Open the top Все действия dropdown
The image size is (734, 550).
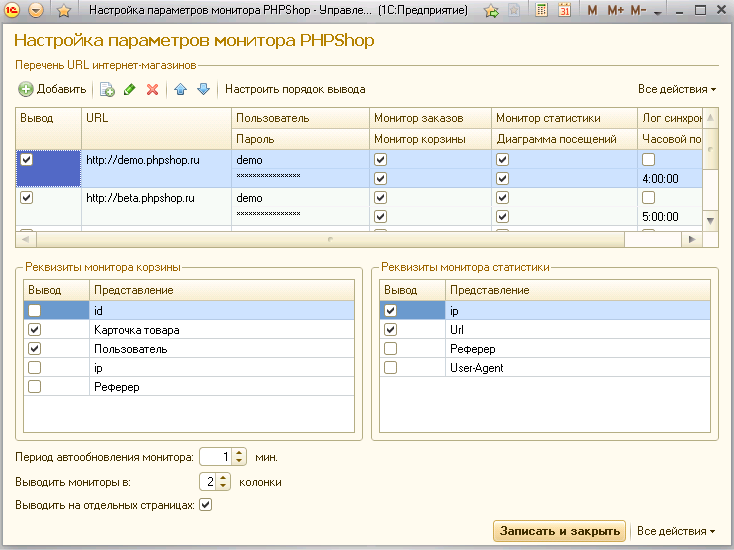(677, 90)
